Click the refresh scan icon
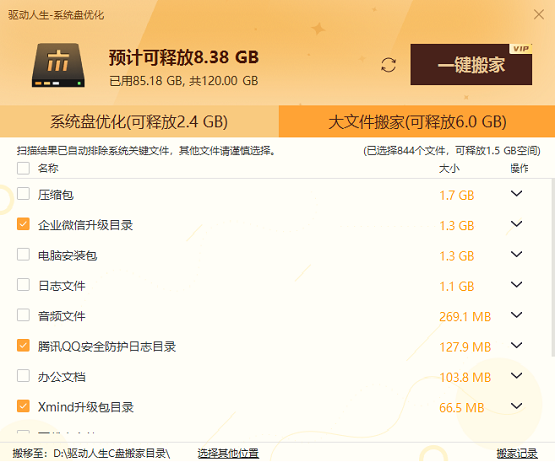Image resolution: width=555 pixels, height=462 pixels. coord(388,65)
